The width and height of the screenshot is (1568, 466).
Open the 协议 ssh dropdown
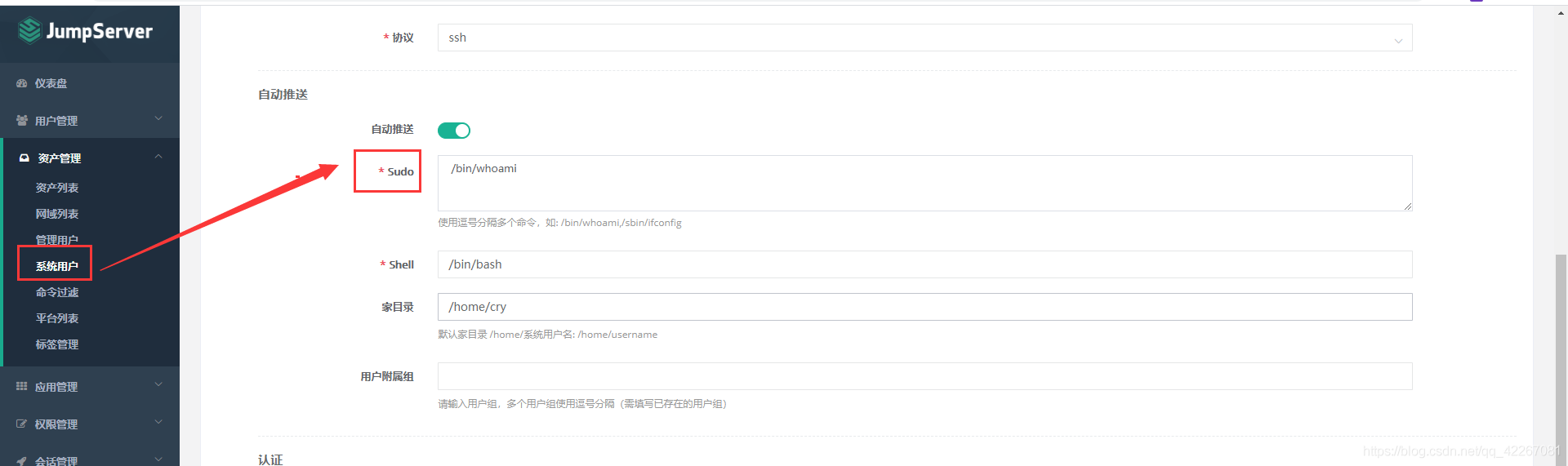tap(924, 38)
